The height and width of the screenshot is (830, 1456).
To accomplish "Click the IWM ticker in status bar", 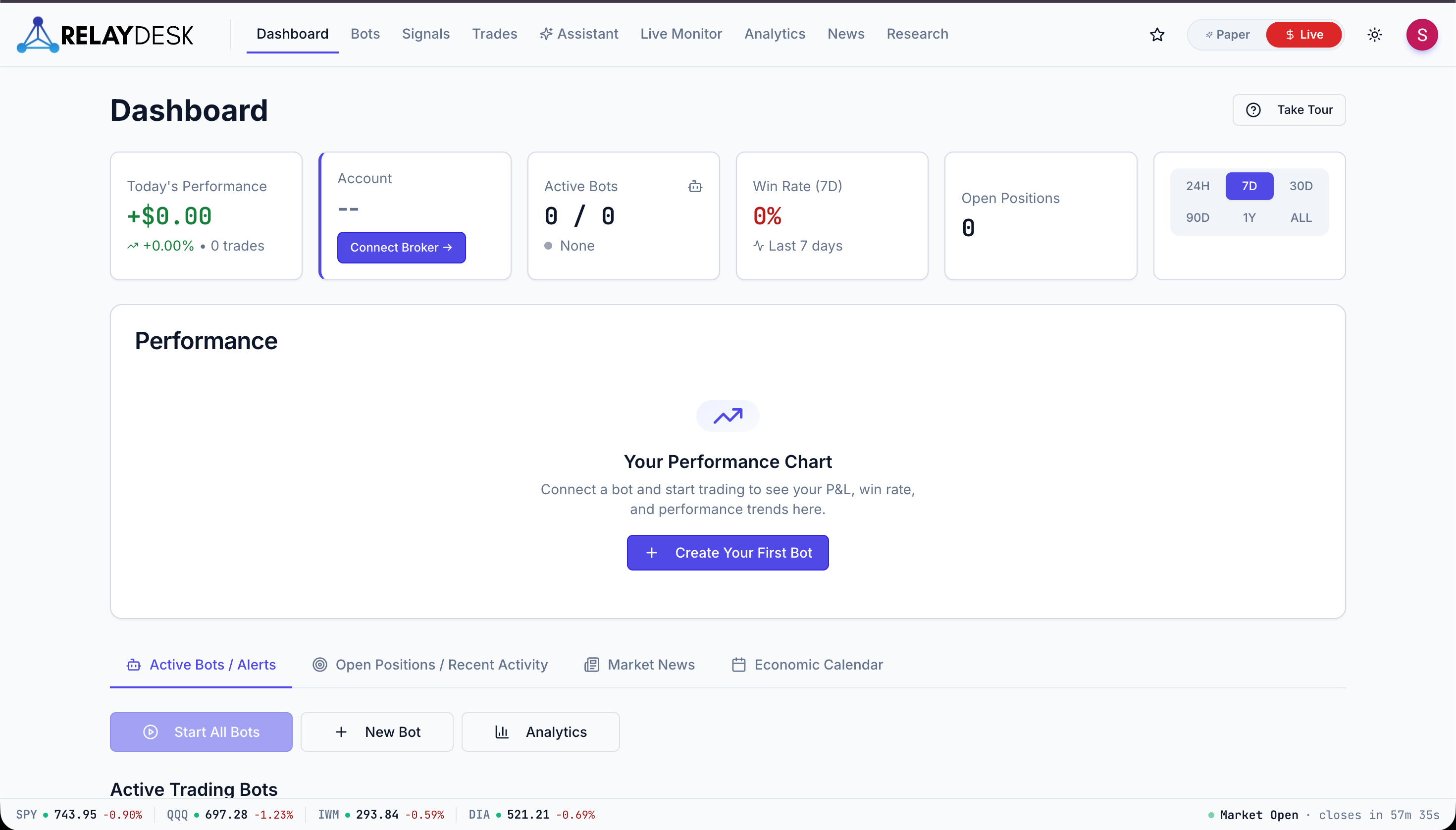I will click(x=381, y=815).
